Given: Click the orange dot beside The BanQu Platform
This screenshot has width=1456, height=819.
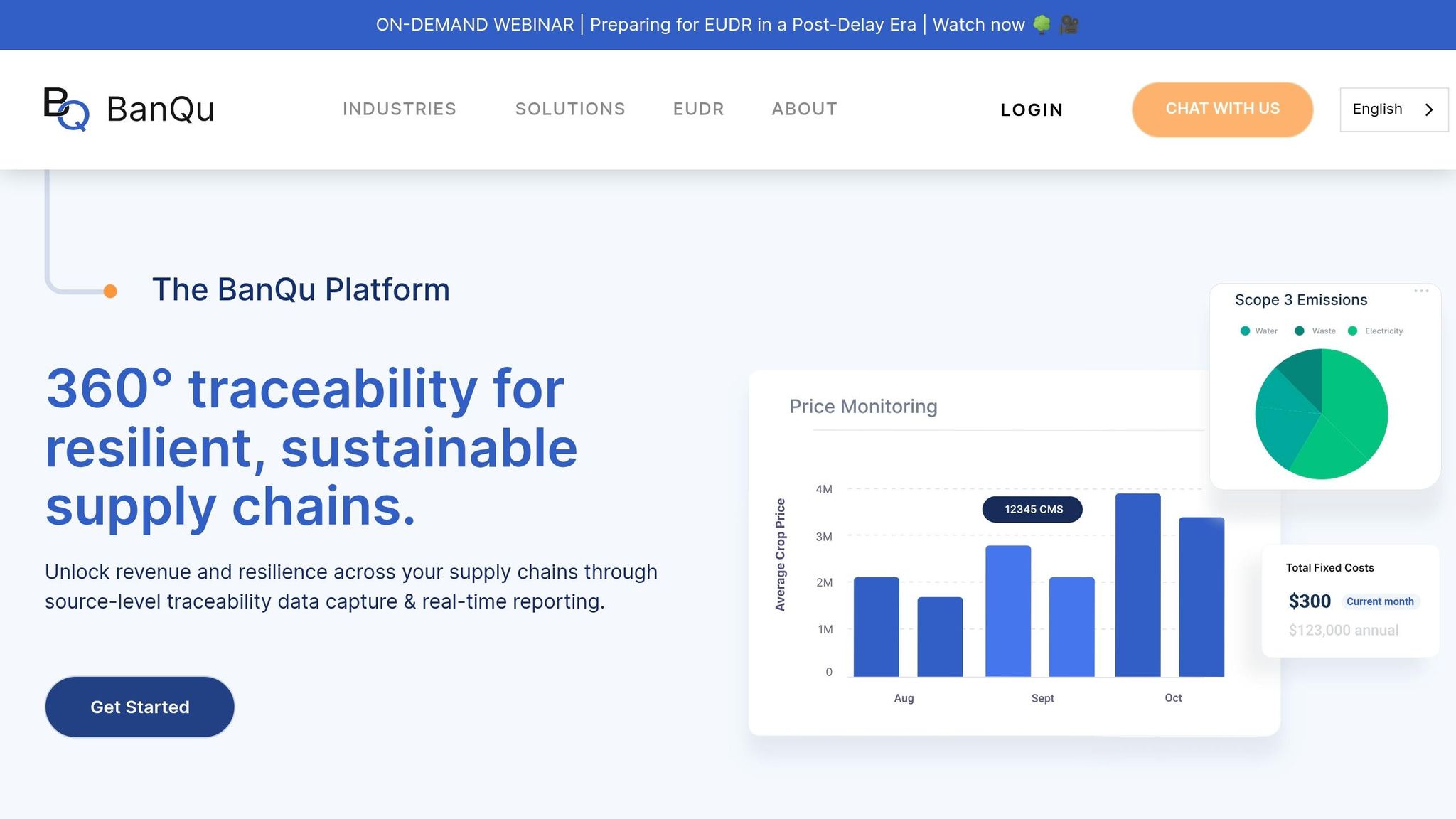Looking at the screenshot, I should coord(110,291).
